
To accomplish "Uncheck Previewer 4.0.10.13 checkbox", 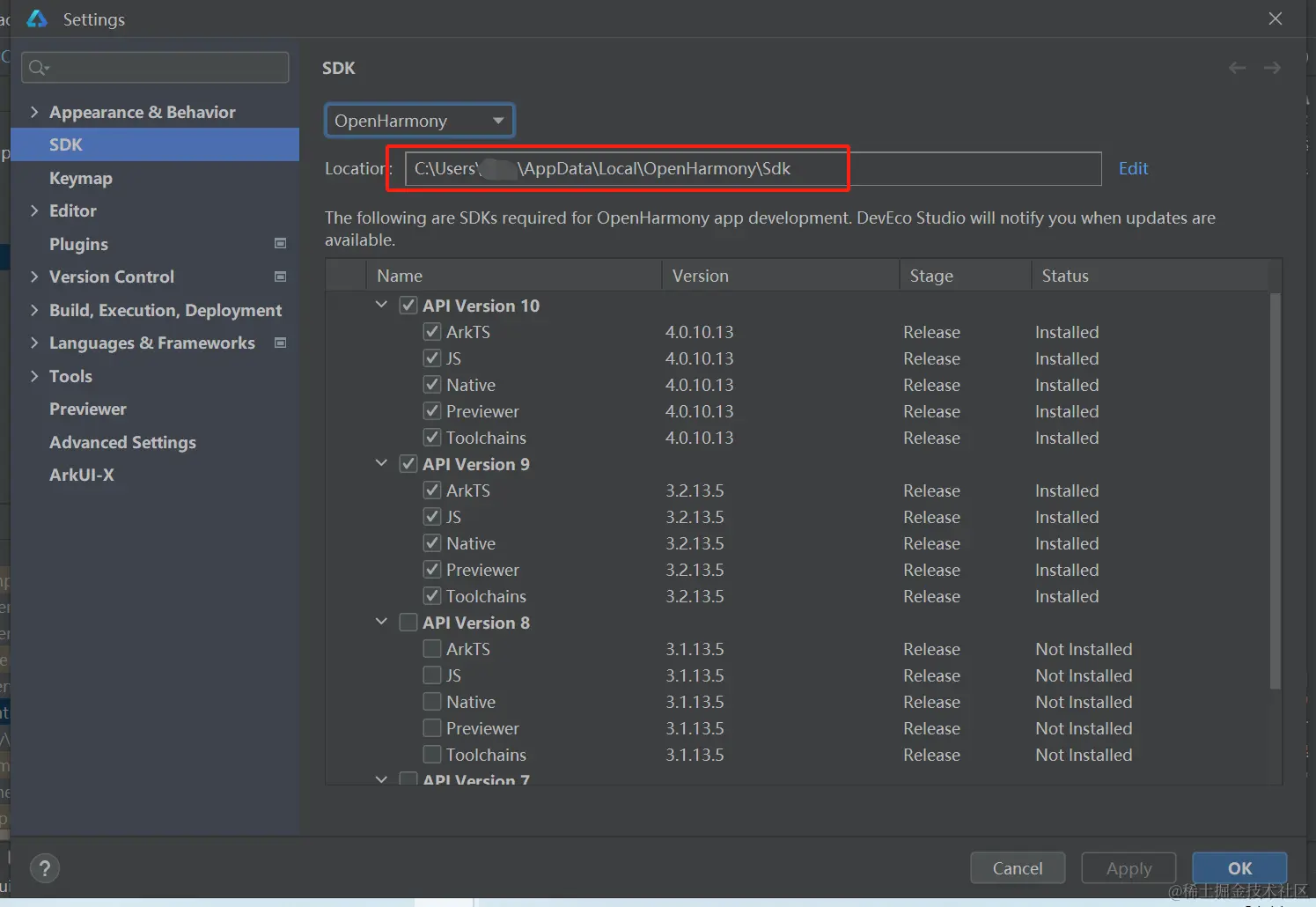I will tap(432, 411).
